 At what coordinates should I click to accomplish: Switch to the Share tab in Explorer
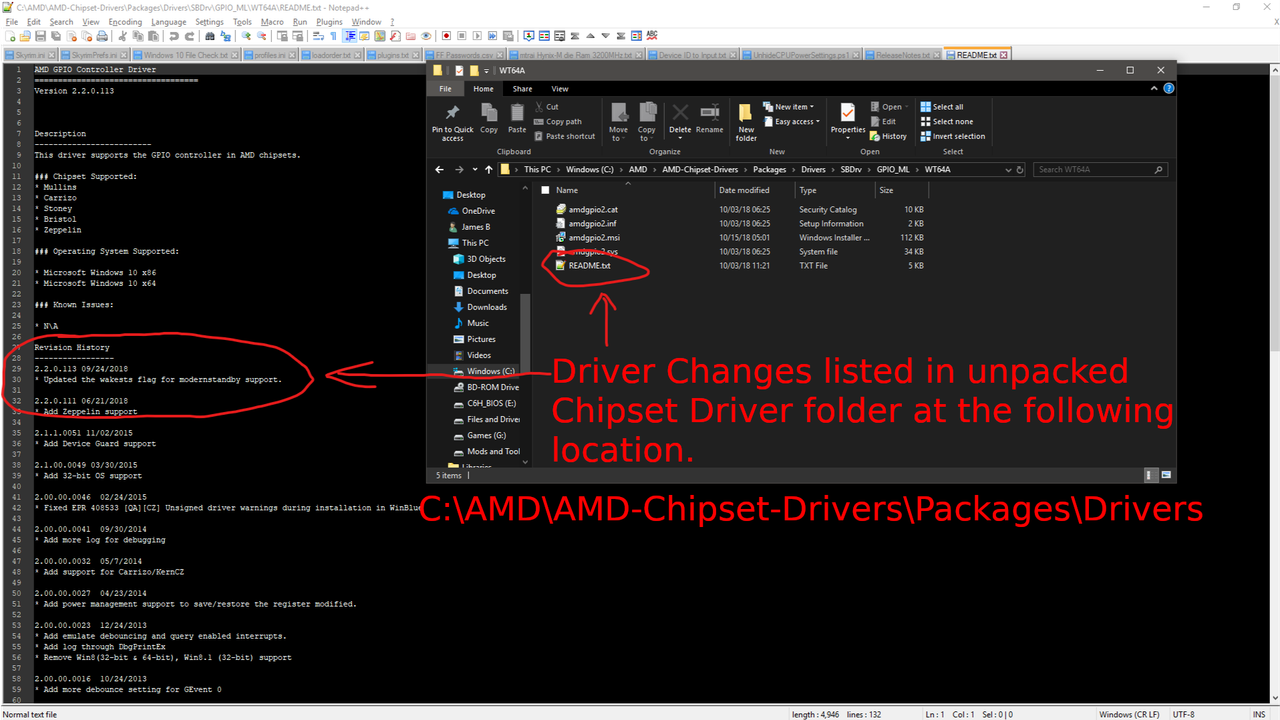pyautogui.click(x=522, y=89)
